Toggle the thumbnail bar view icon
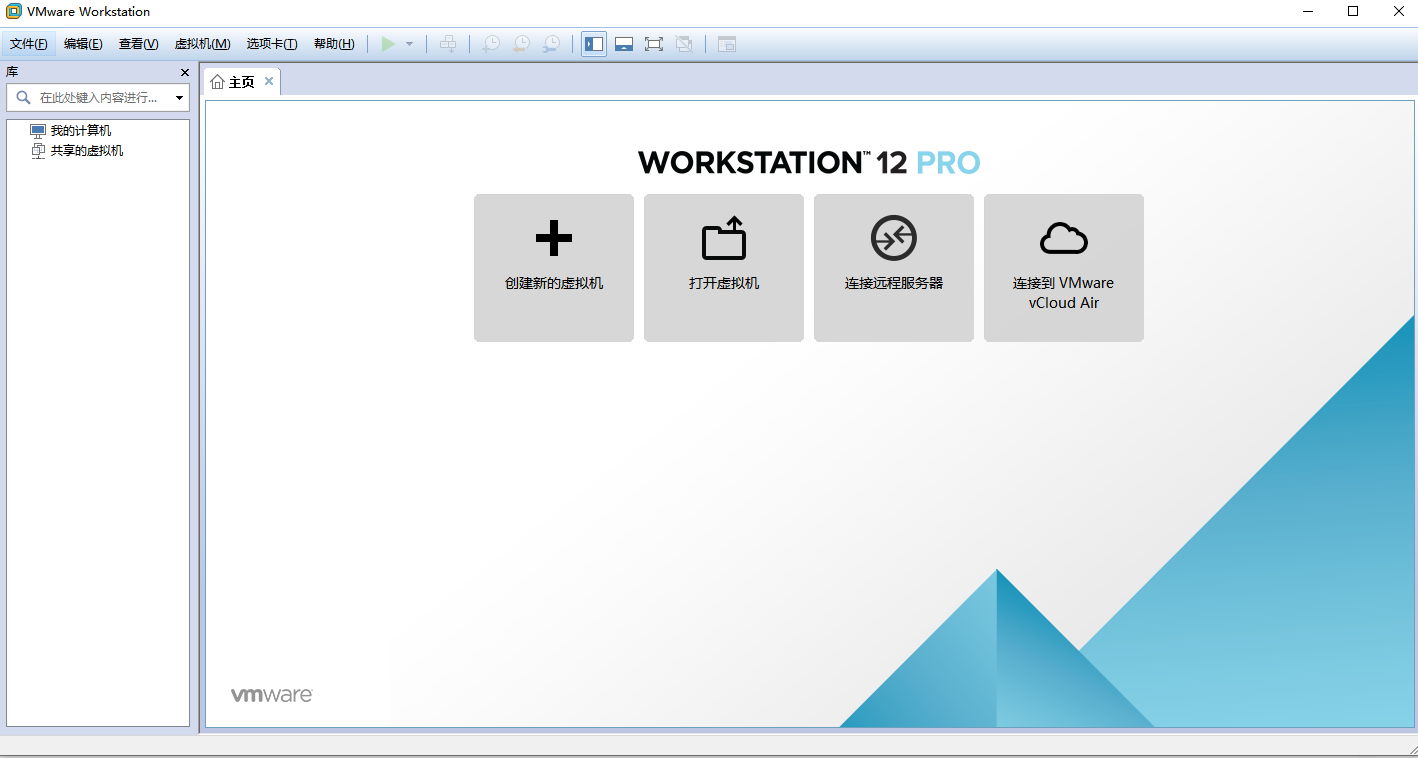This screenshot has width=1418, height=758. 624,44
